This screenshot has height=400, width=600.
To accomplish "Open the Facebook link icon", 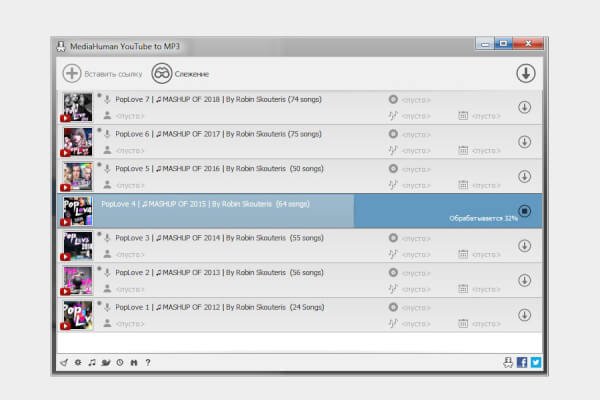I will pyautogui.click(x=522, y=362).
